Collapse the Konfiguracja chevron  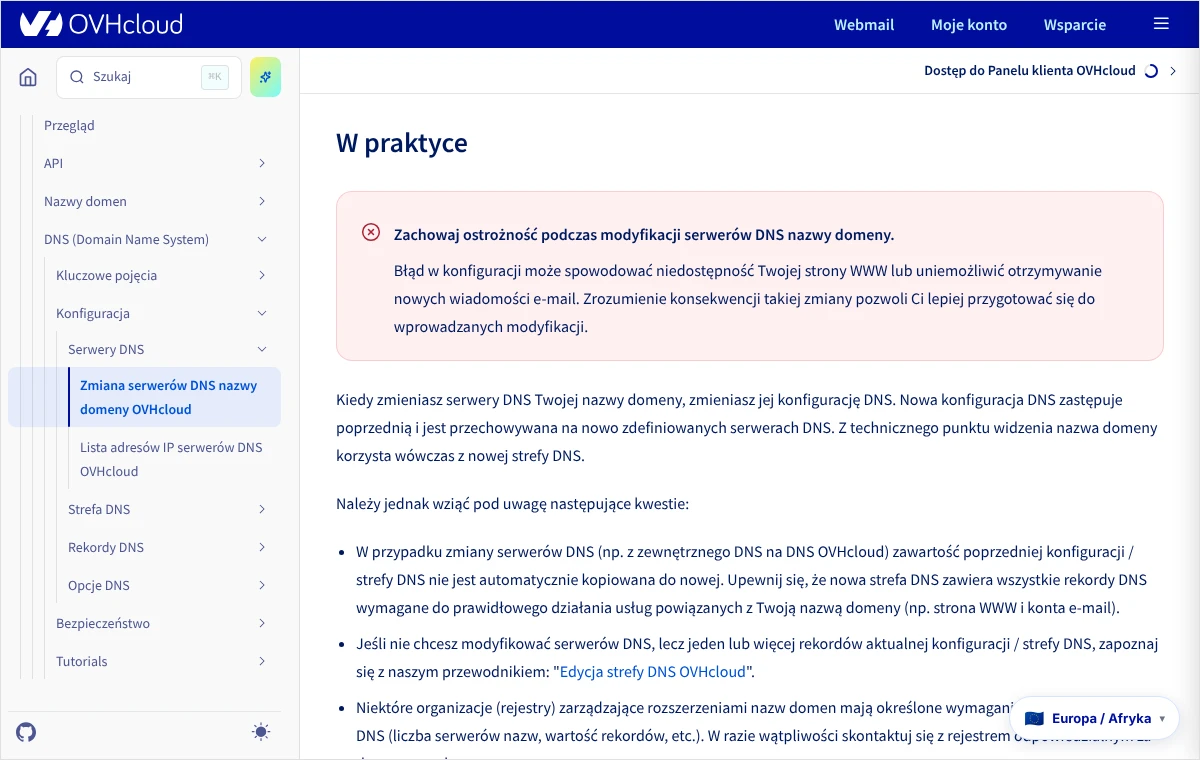click(x=262, y=313)
